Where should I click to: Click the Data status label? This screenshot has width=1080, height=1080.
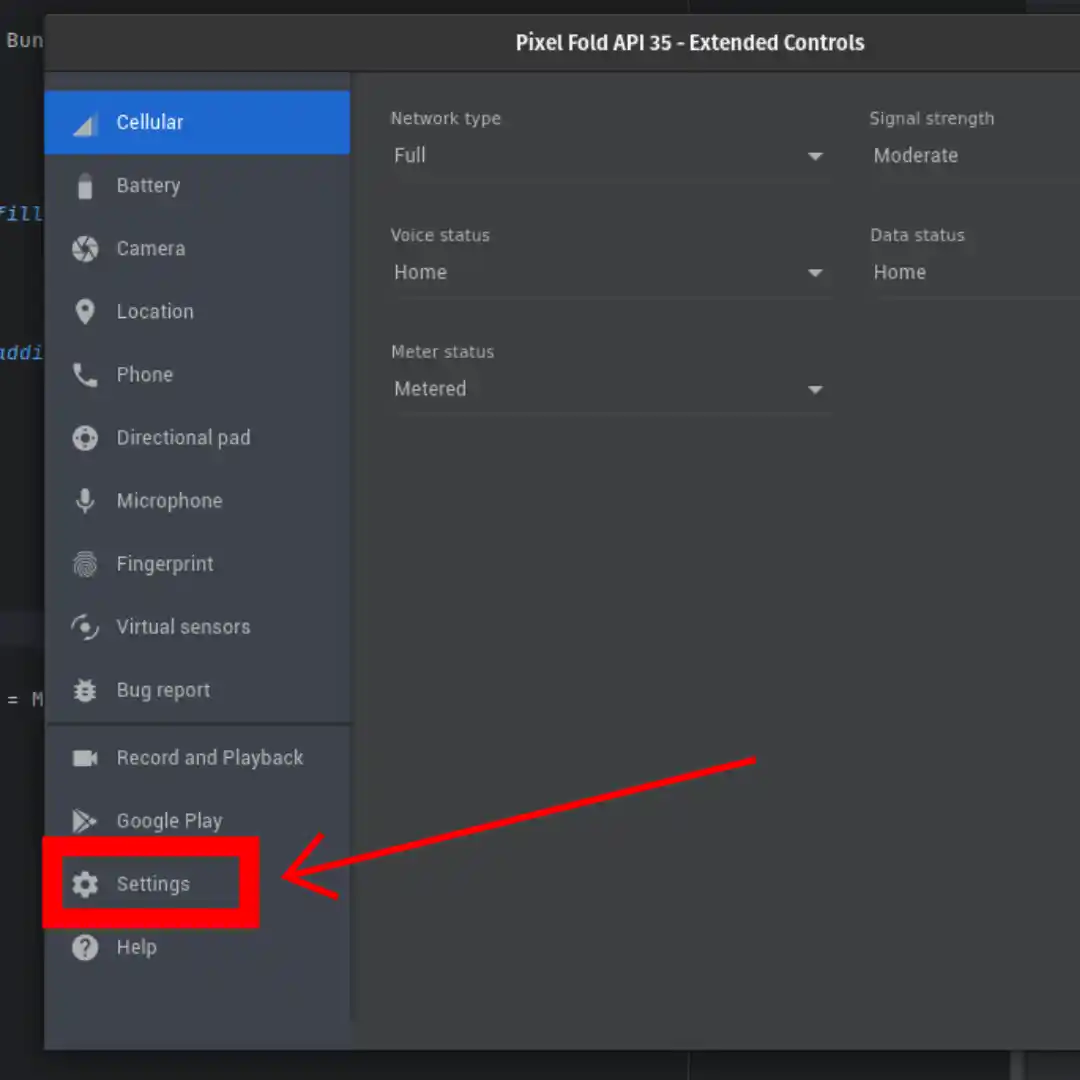[x=917, y=236]
